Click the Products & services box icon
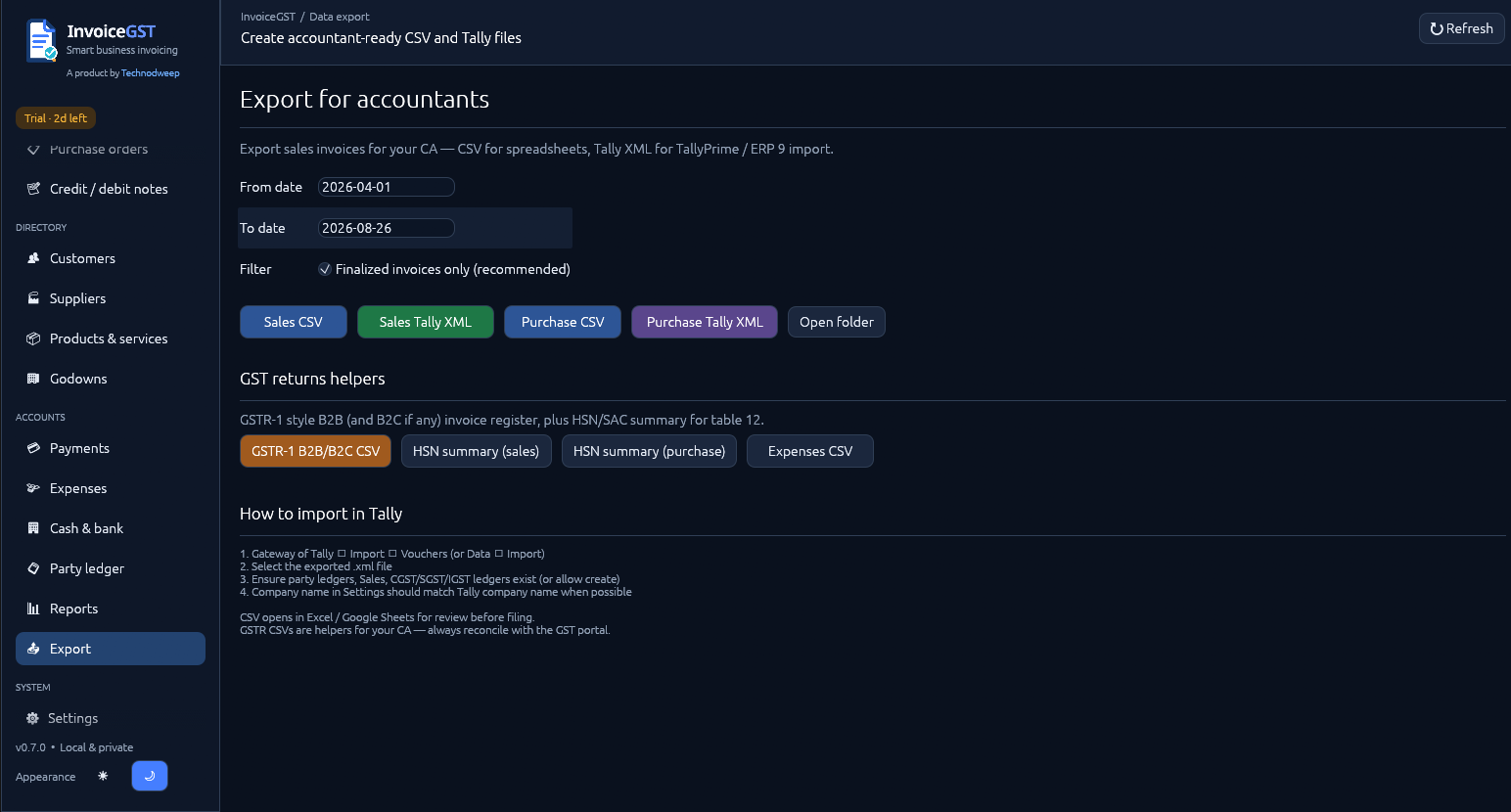Image resolution: width=1511 pixels, height=812 pixels. tap(33, 338)
